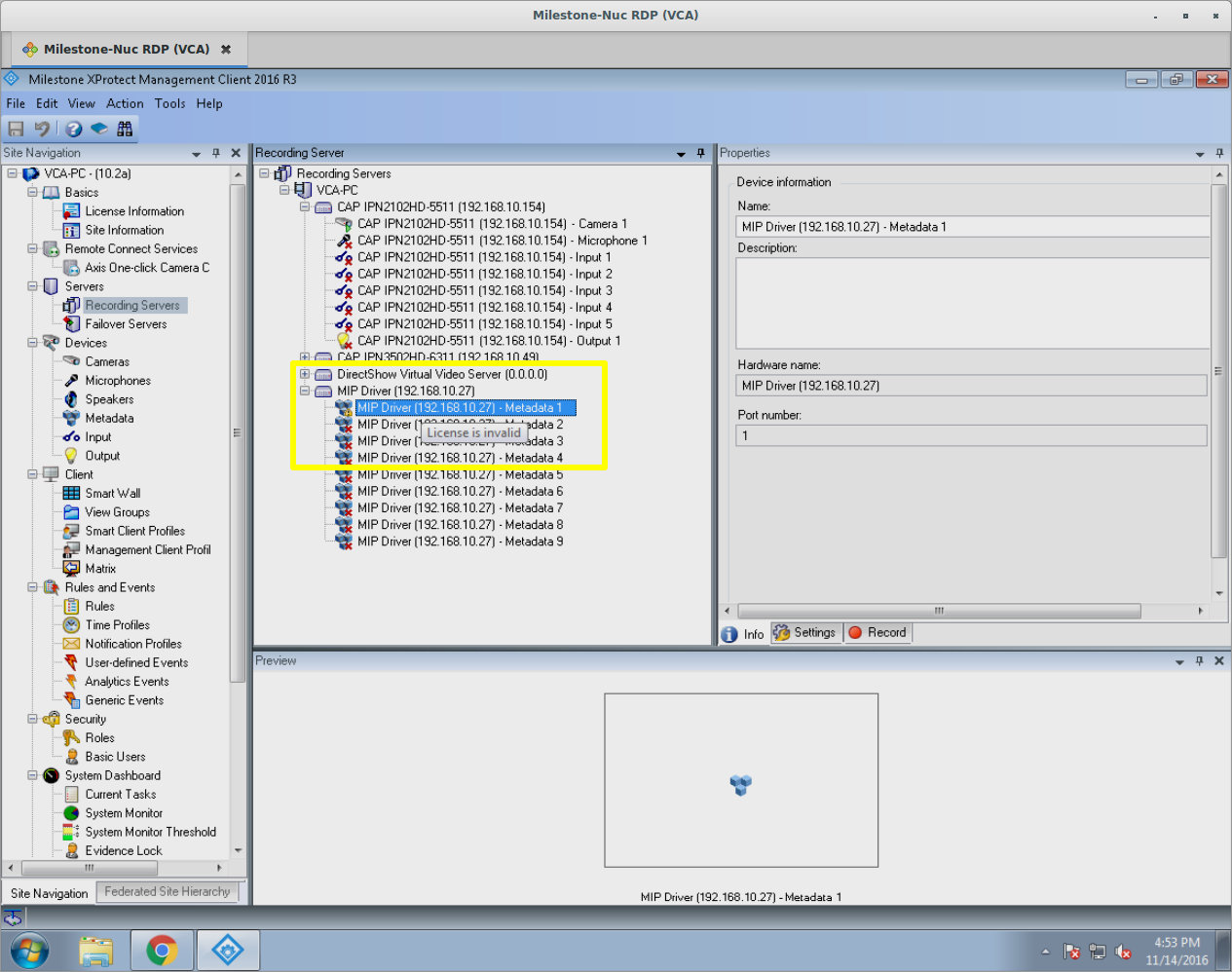Collapse Rules and Events node

(x=32, y=587)
